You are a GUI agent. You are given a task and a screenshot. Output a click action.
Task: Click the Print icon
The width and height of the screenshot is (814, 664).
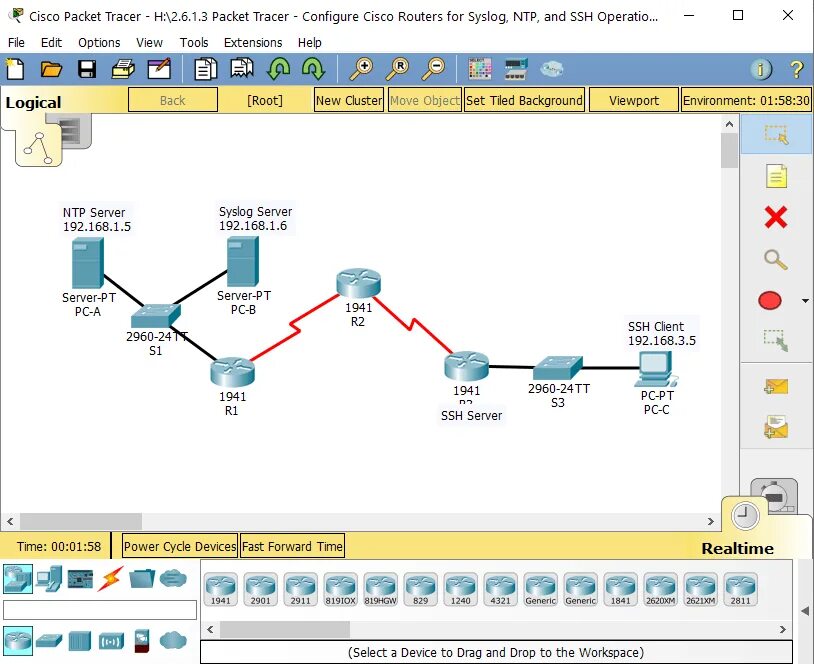coord(123,69)
